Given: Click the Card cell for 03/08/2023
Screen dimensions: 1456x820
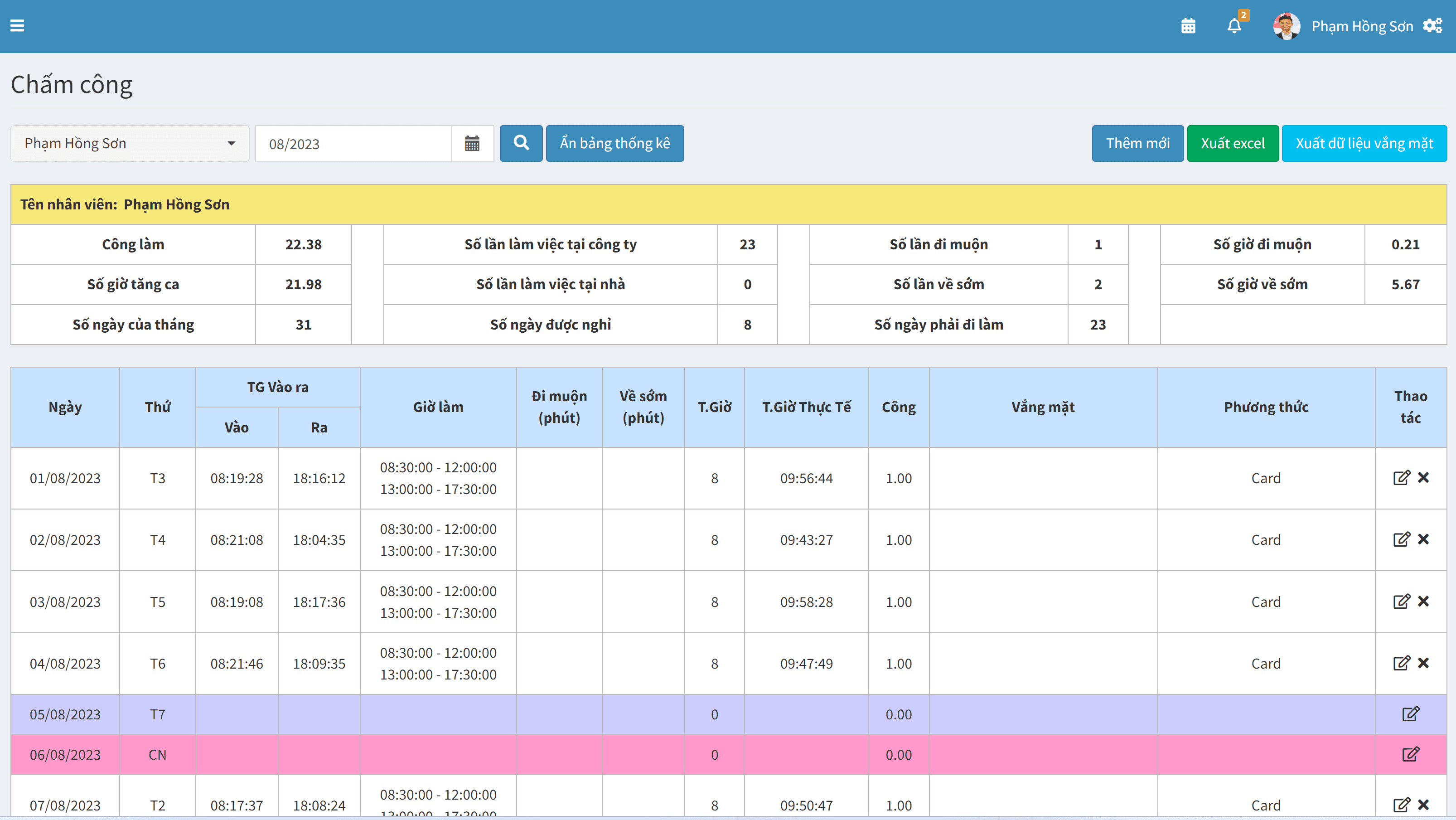Looking at the screenshot, I should (x=1266, y=602).
